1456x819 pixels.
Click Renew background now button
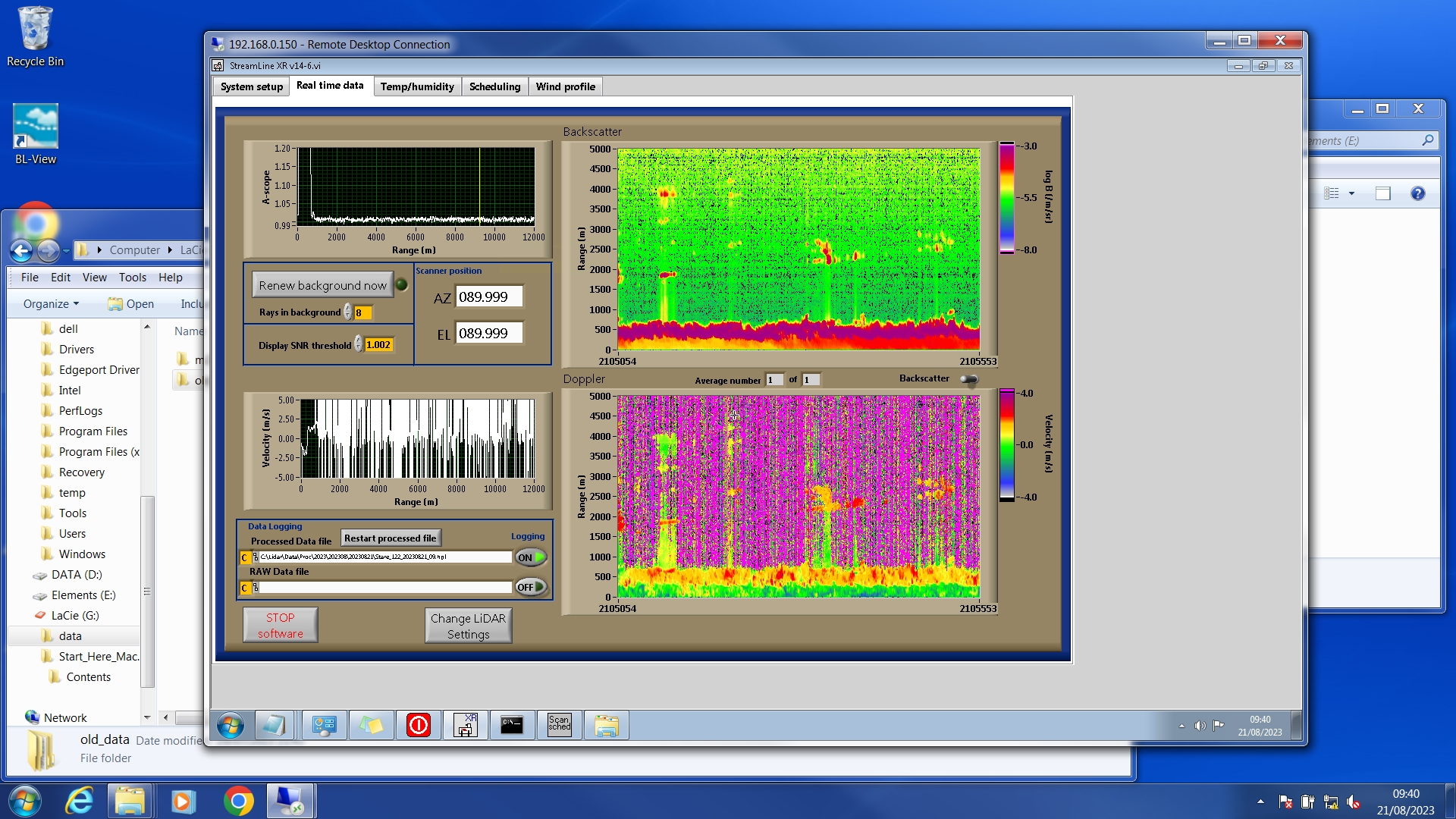click(322, 285)
